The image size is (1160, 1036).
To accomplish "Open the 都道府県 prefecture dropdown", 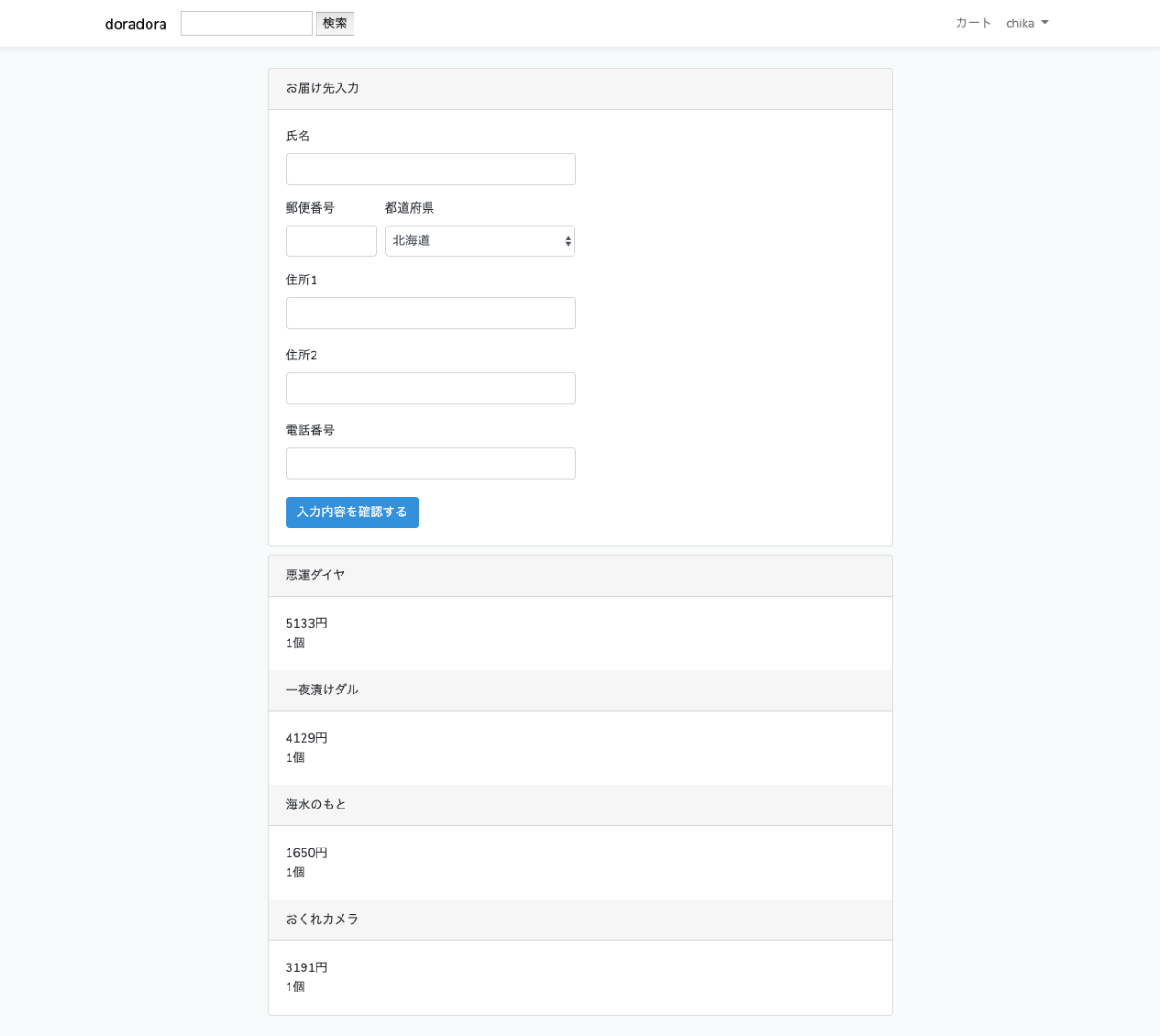I will (x=480, y=241).
